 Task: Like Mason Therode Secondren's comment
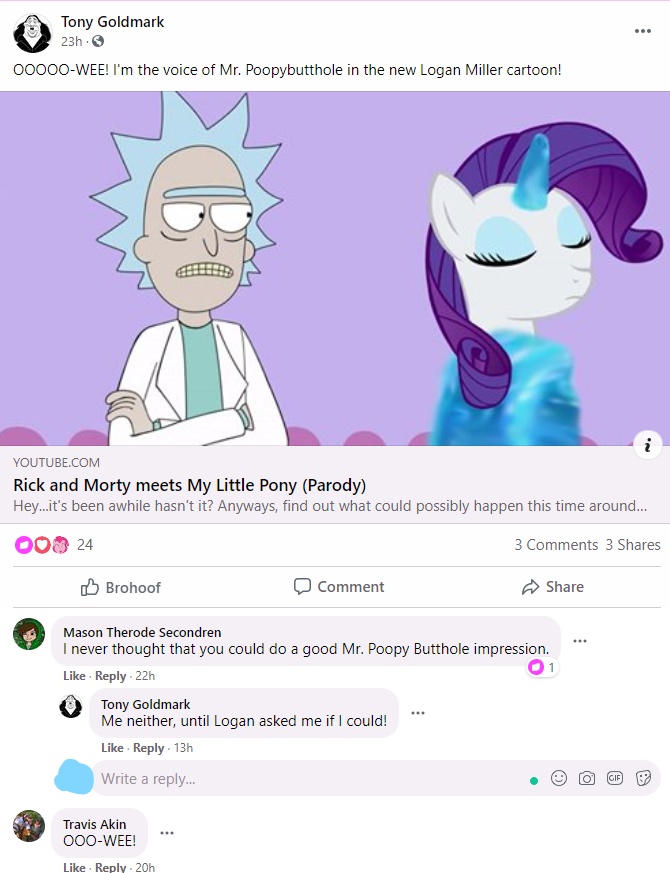point(74,676)
